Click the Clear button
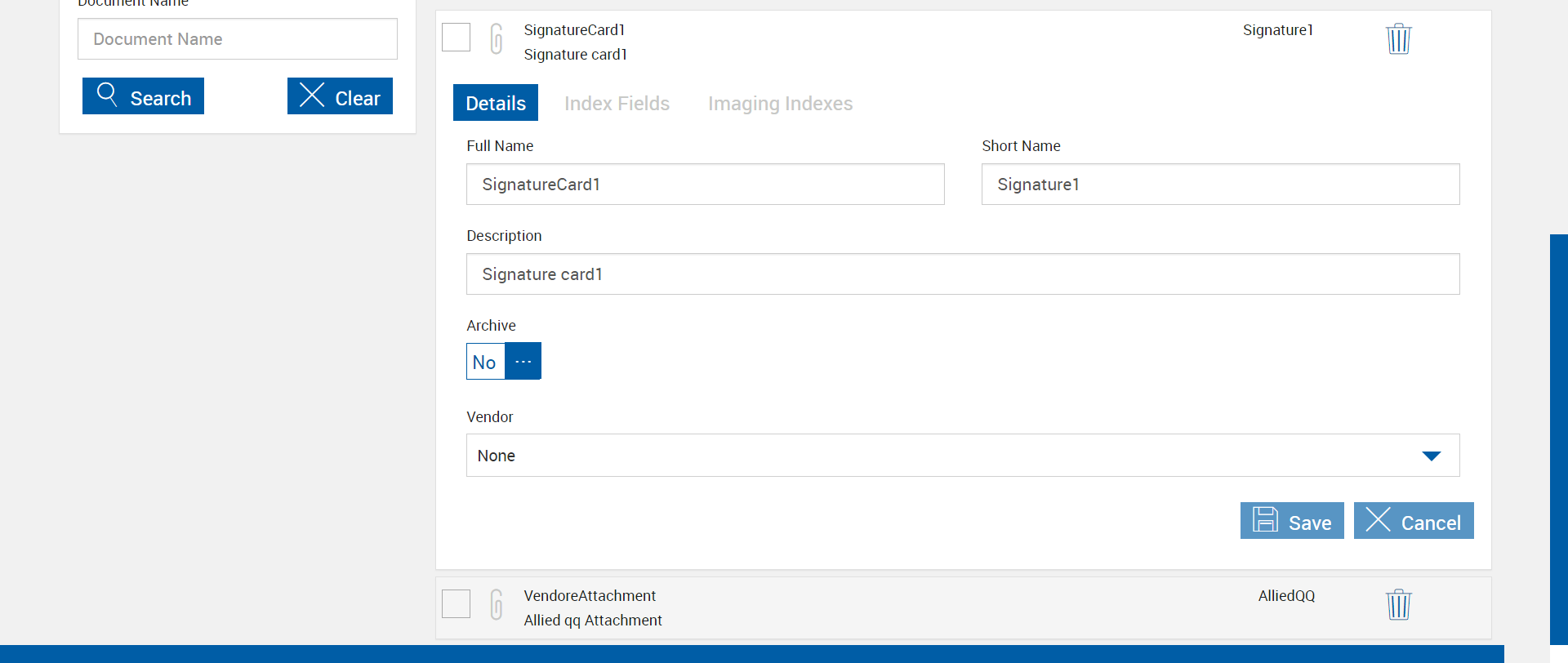The height and width of the screenshot is (663, 1568). (x=340, y=96)
